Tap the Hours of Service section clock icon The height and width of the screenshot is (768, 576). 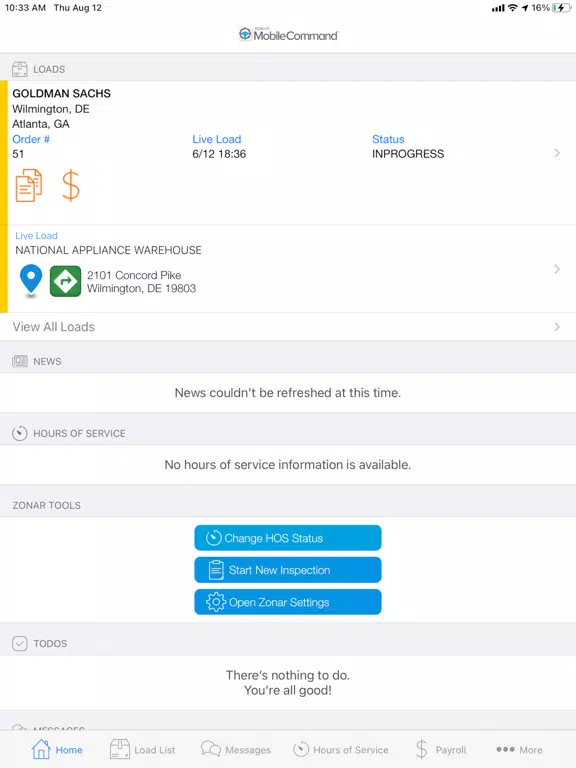click(20, 433)
